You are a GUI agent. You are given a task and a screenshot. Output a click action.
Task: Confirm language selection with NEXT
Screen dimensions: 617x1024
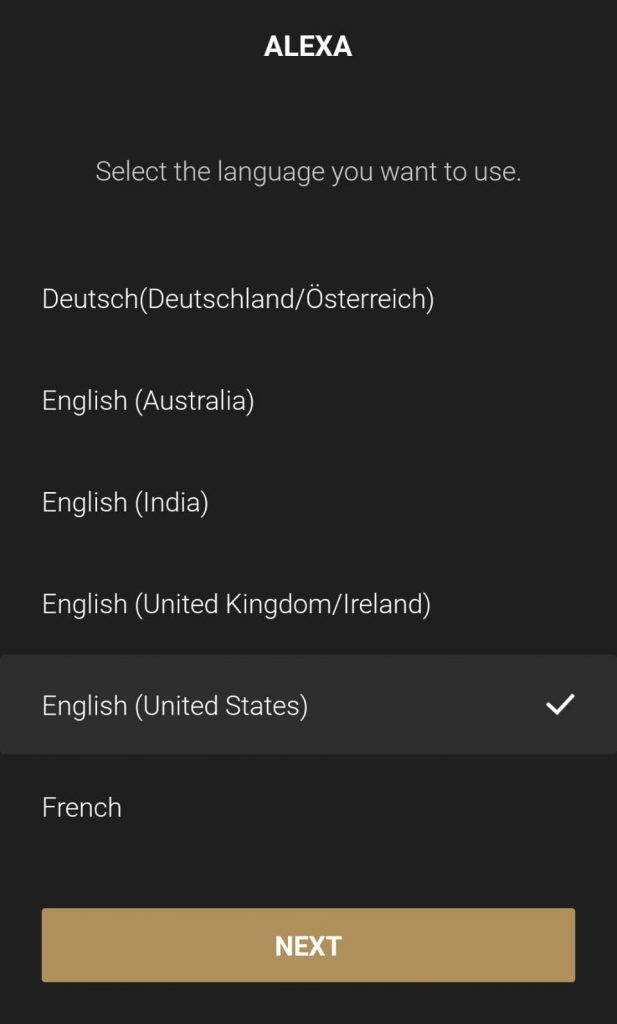(308, 944)
